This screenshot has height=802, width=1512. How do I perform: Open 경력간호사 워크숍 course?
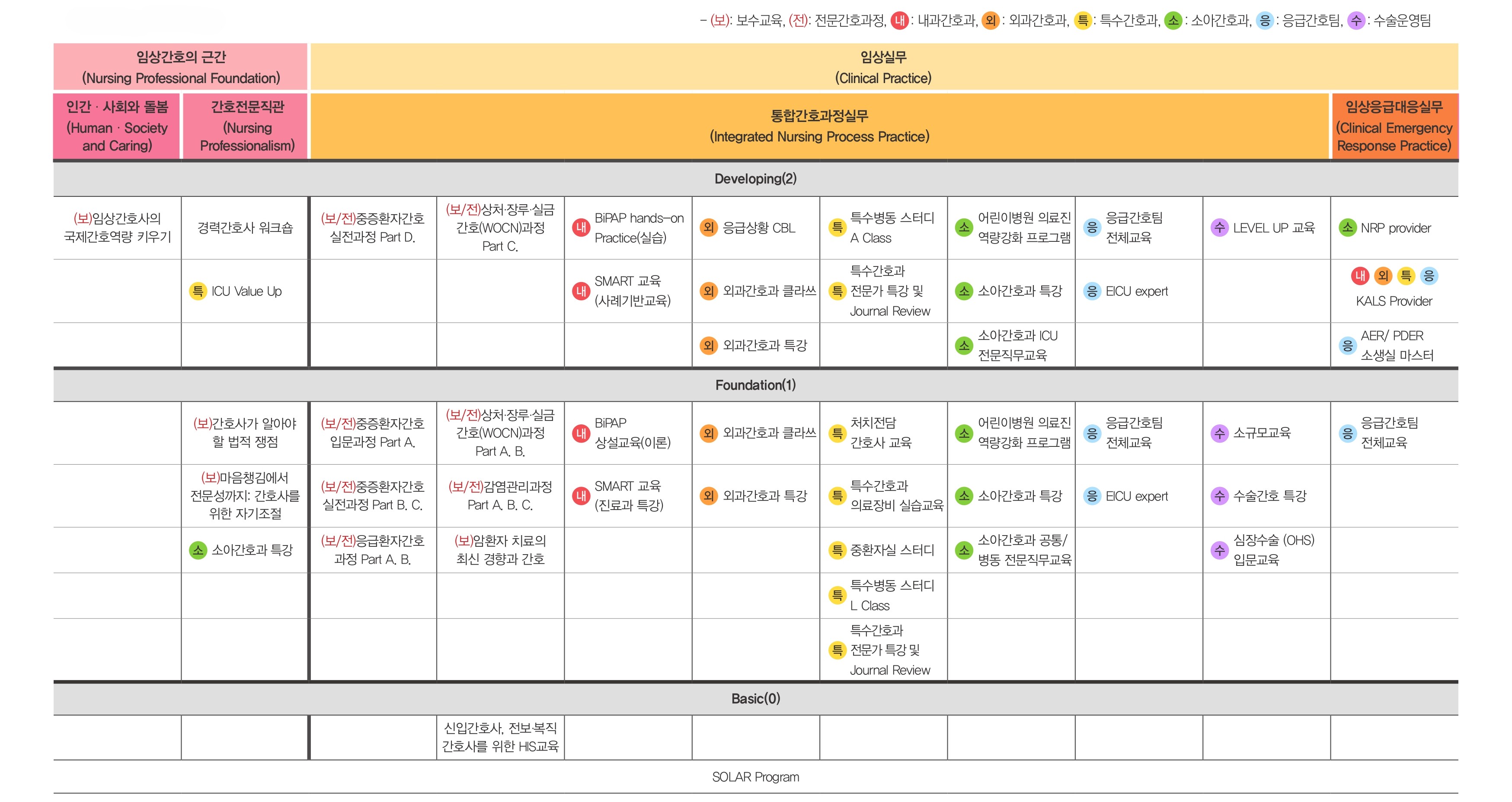tap(245, 228)
